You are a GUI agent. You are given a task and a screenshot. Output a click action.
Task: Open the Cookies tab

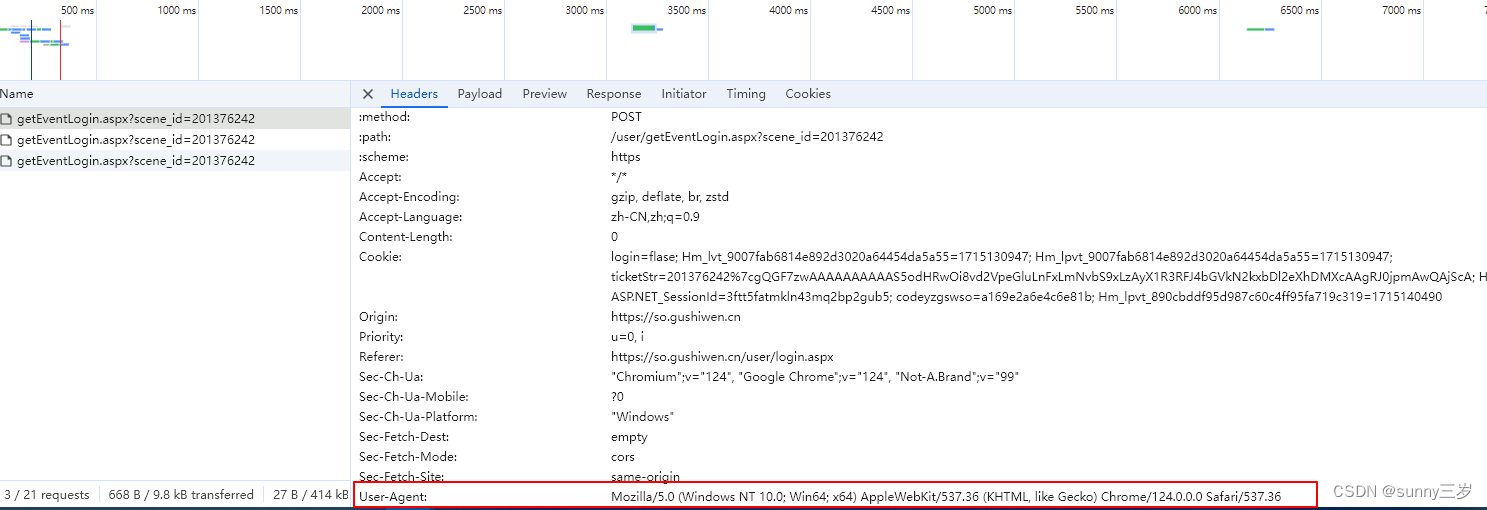[808, 94]
